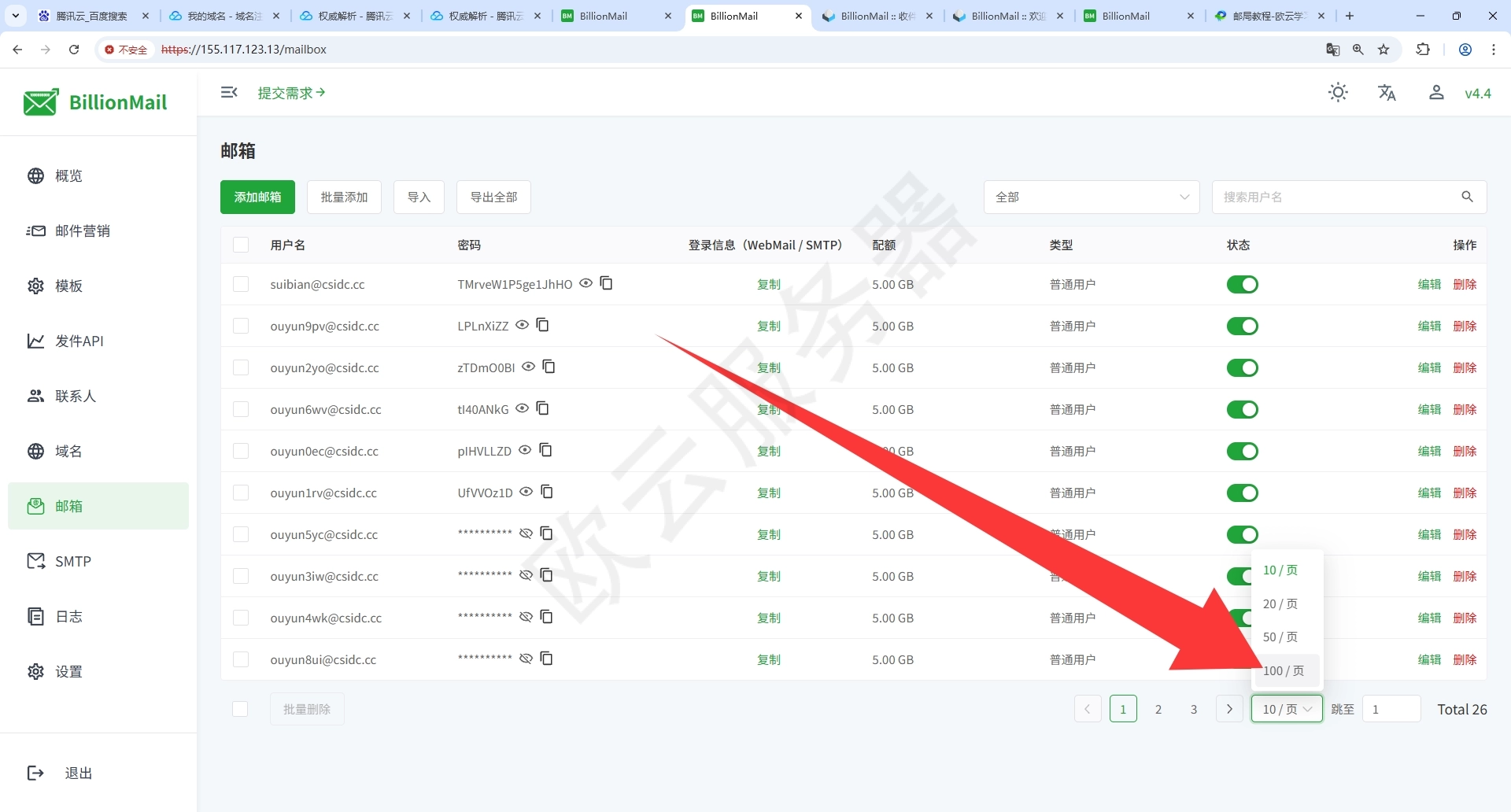Select 域名 in the sidebar menu
Image resolution: width=1511 pixels, height=812 pixels.
[69, 451]
